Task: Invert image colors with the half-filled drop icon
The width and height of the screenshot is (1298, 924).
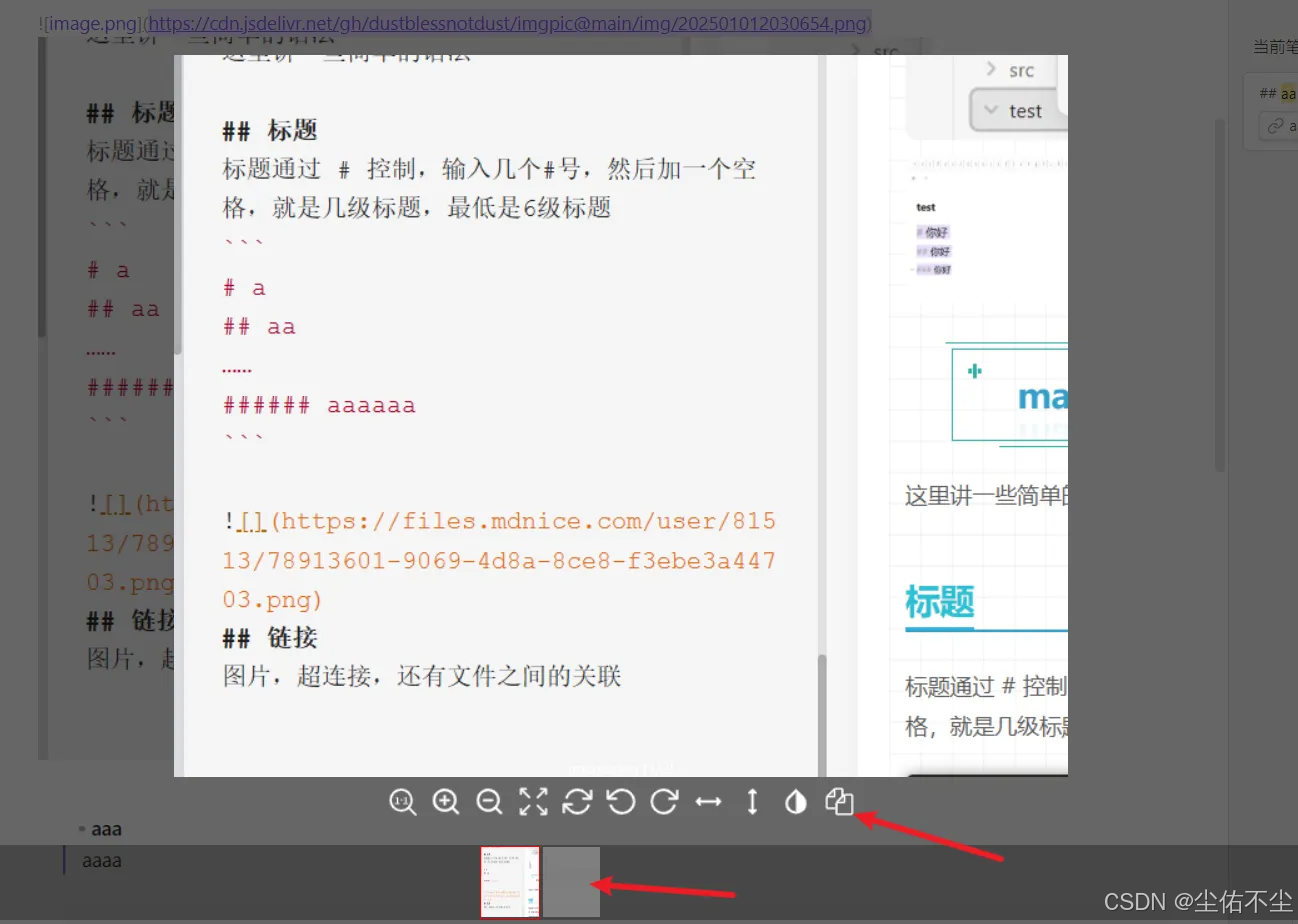Action: click(x=796, y=802)
